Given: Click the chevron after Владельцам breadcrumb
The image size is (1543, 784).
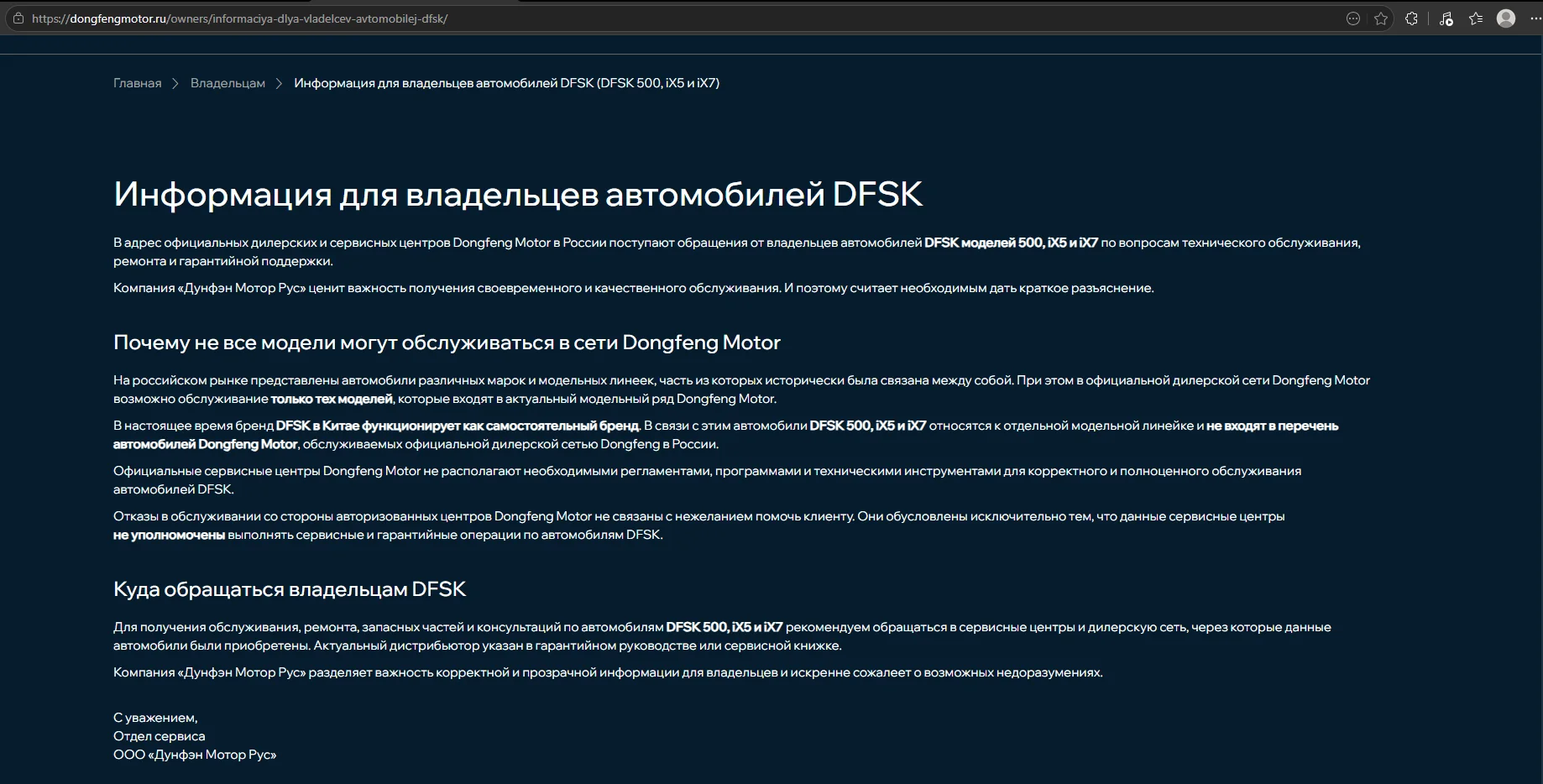Looking at the screenshot, I should tap(280, 83).
